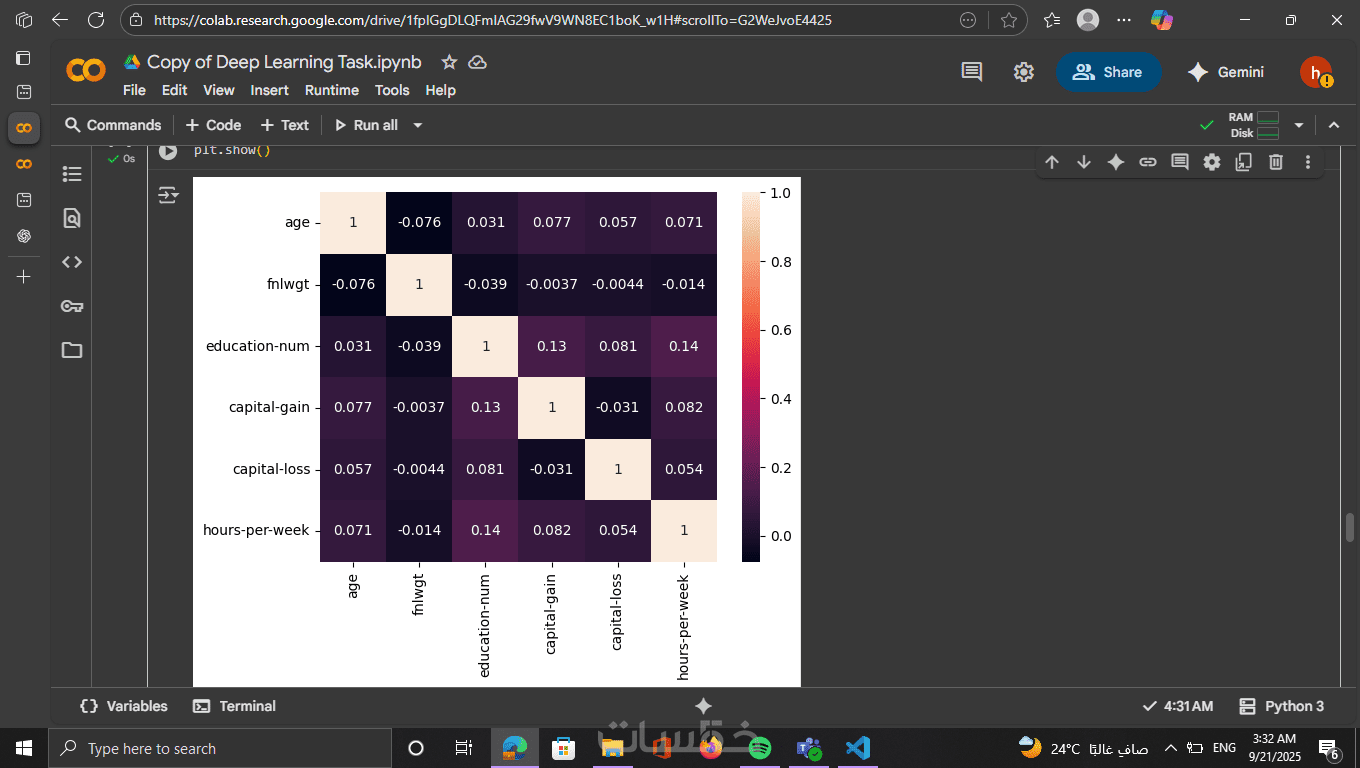Click the Share button
The image size is (1360, 768).
coord(1108,72)
